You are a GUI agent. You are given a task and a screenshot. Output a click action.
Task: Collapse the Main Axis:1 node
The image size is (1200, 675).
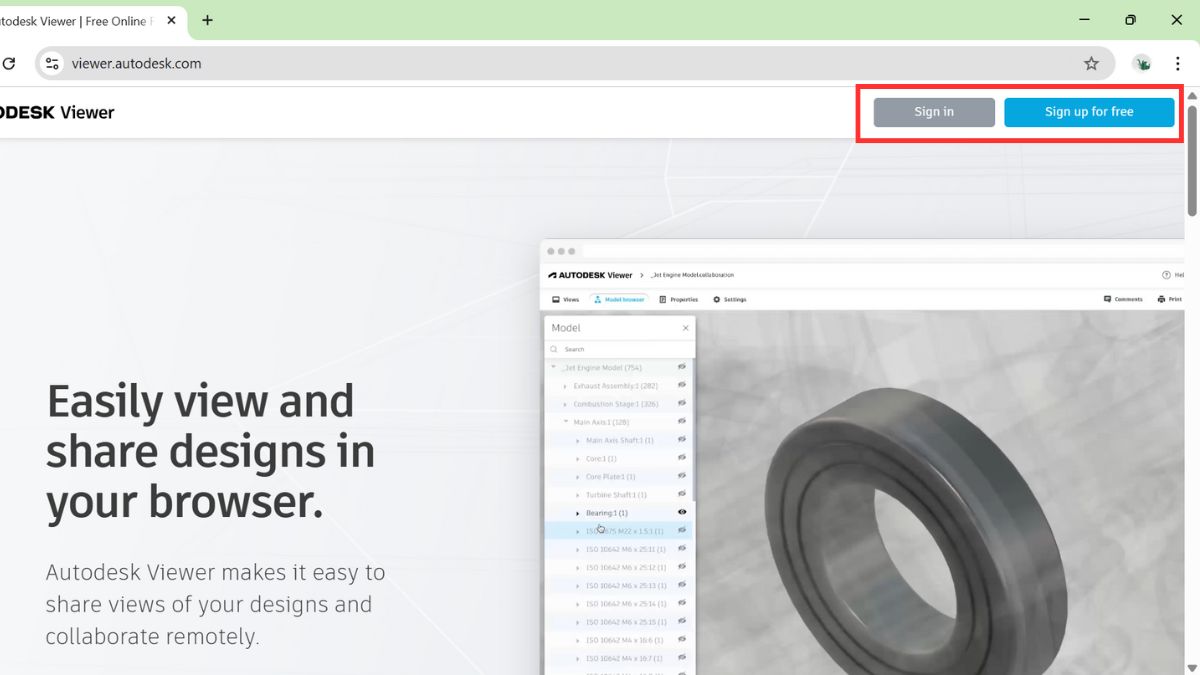(x=566, y=422)
